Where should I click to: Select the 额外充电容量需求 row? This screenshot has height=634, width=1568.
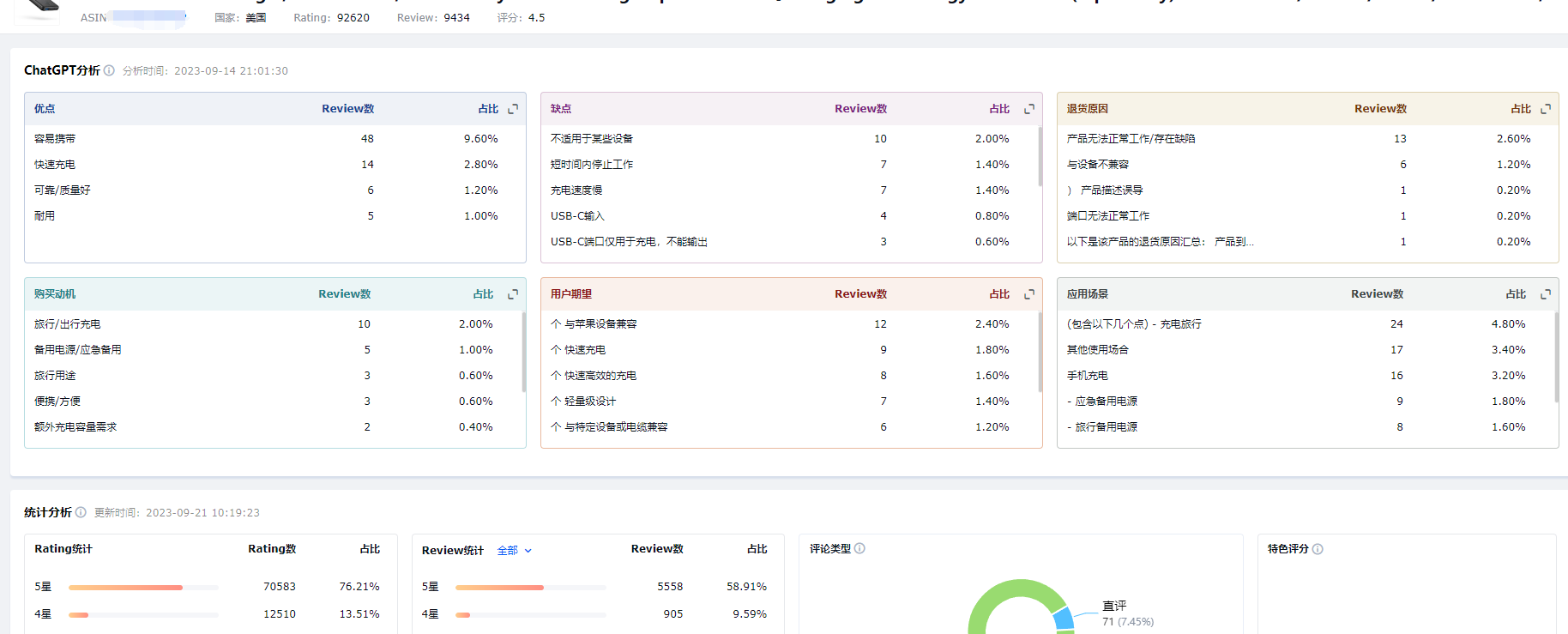[x=273, y=427]
